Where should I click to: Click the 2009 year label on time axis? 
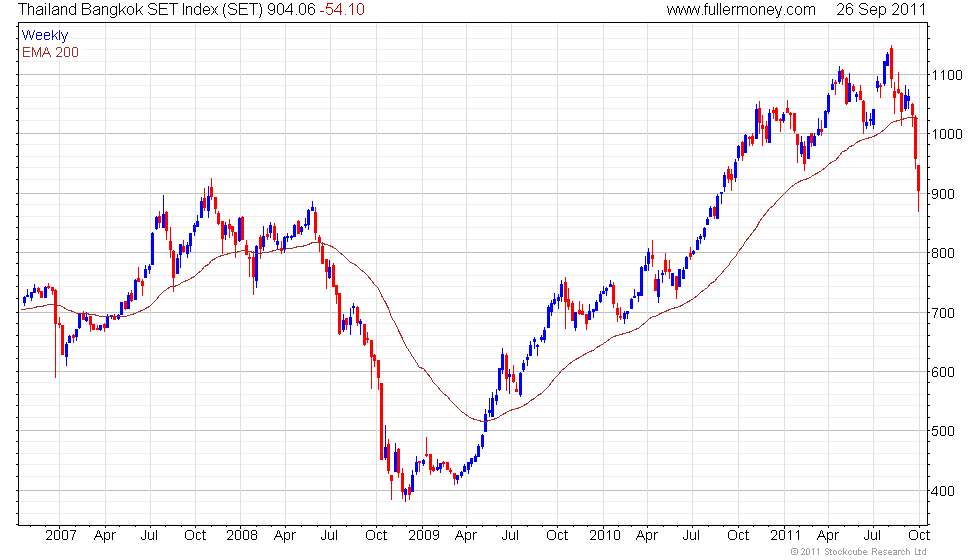point(424,535)
